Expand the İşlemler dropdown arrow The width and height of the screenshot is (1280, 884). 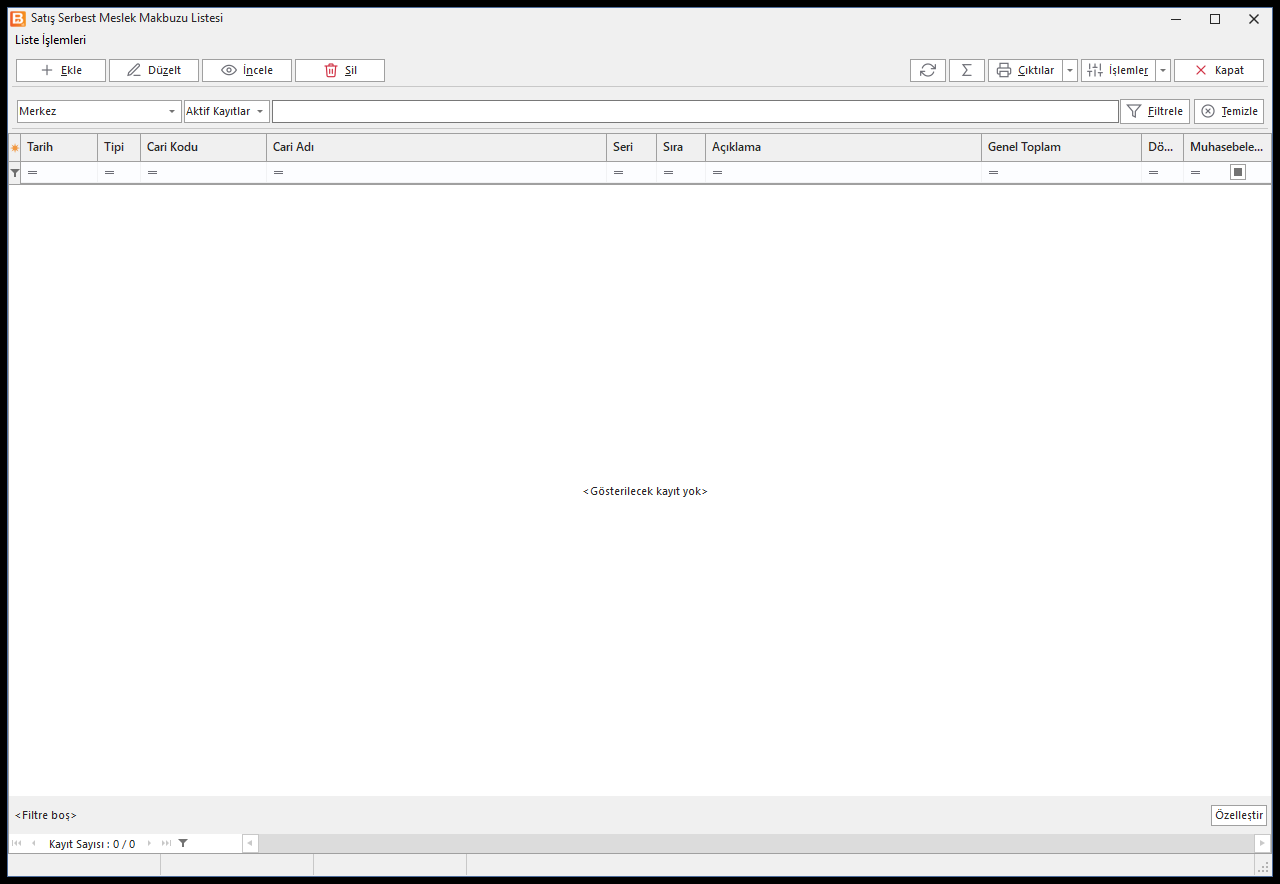[1163, 70]
